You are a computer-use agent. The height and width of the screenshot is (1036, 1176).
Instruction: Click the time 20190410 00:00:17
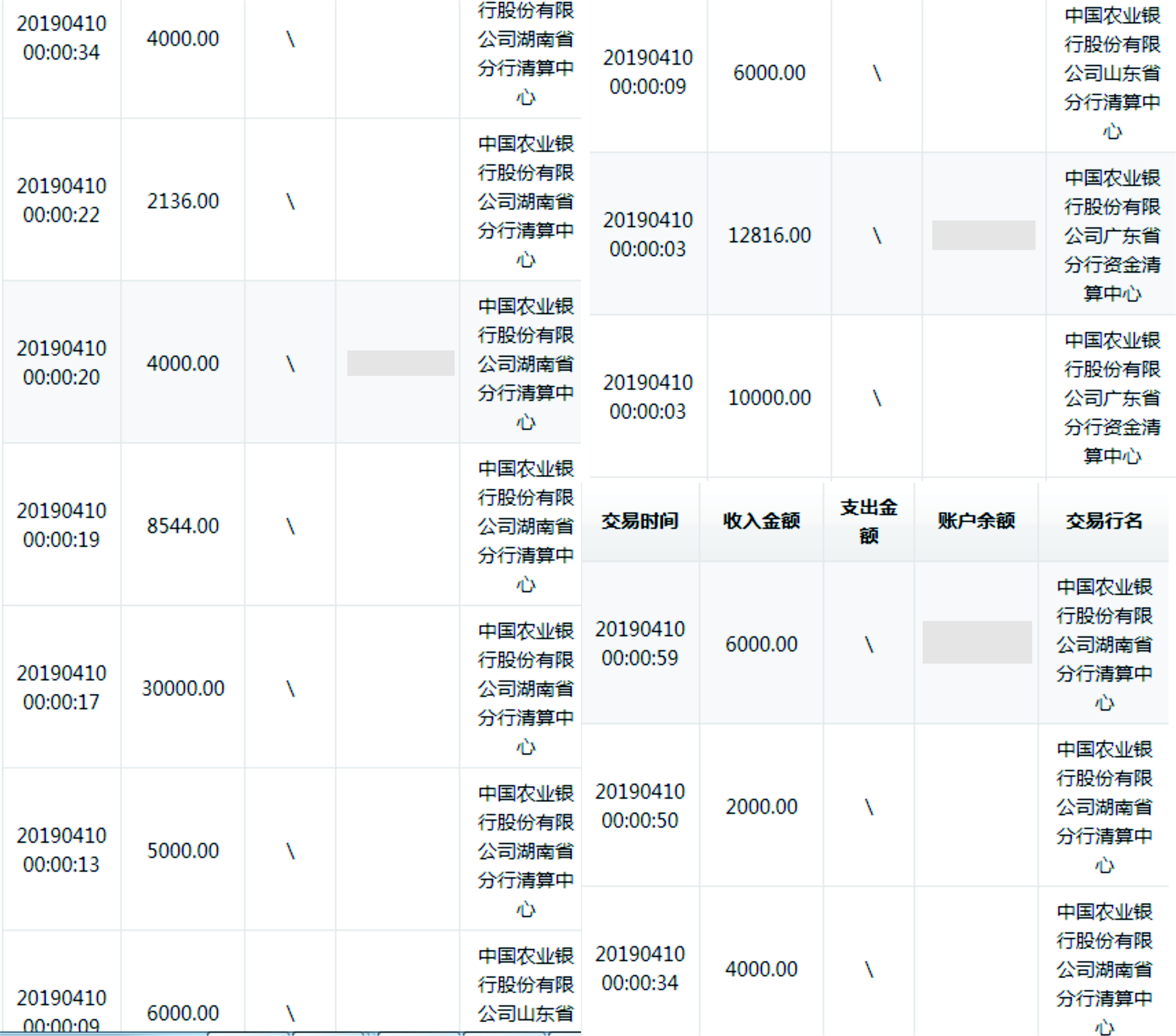[62, 688]
